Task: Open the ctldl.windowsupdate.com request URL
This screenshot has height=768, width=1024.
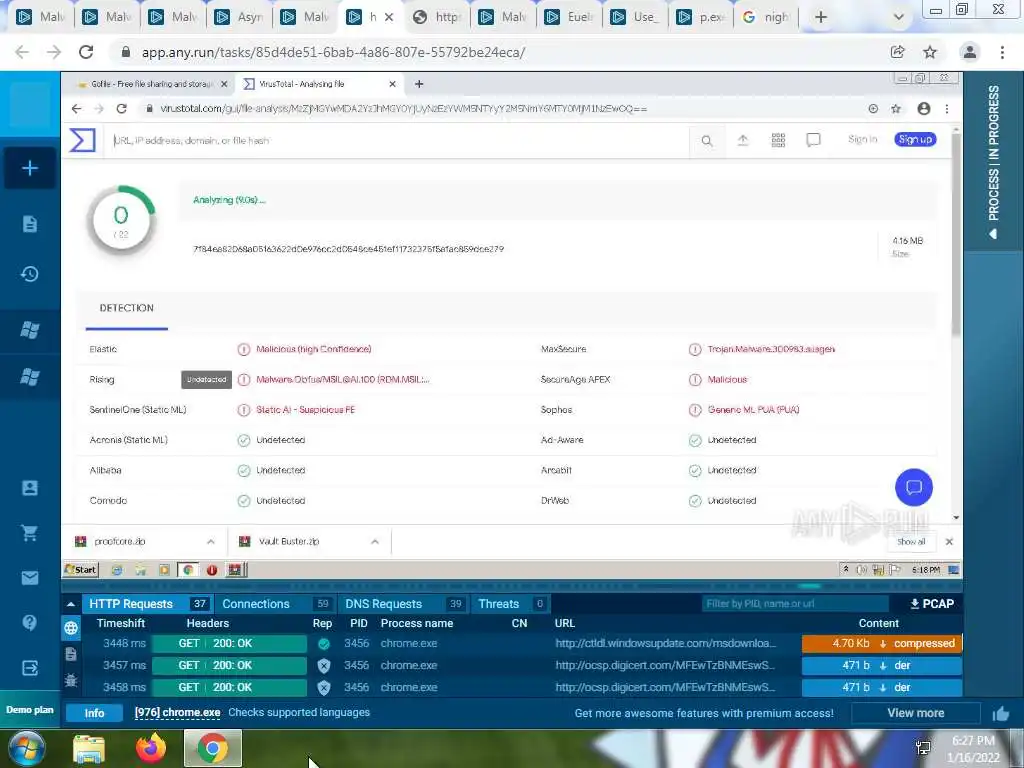Action: (x=665, y=643)
